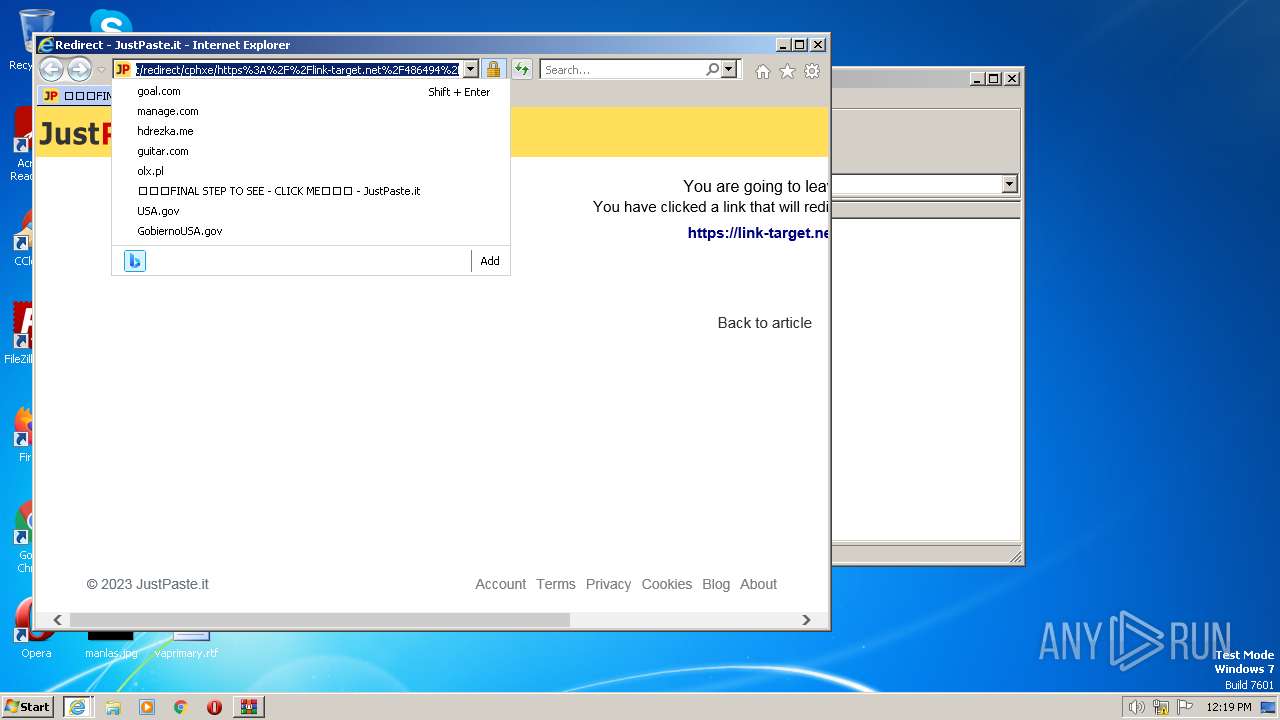The height and width of the screenshot is (720, 1280).
Task: Open the Tools gear icon
Action: (x=812, y=71)
